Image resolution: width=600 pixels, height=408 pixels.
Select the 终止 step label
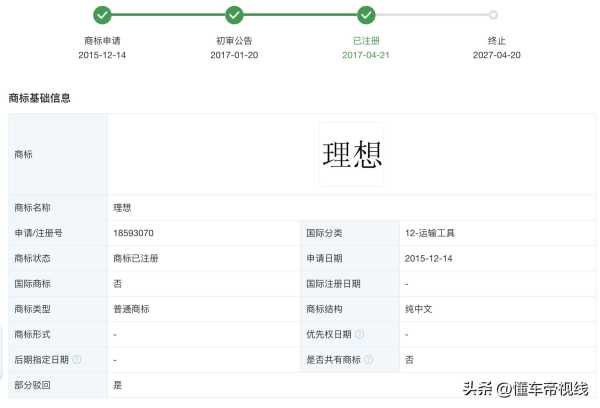point(497,41)
